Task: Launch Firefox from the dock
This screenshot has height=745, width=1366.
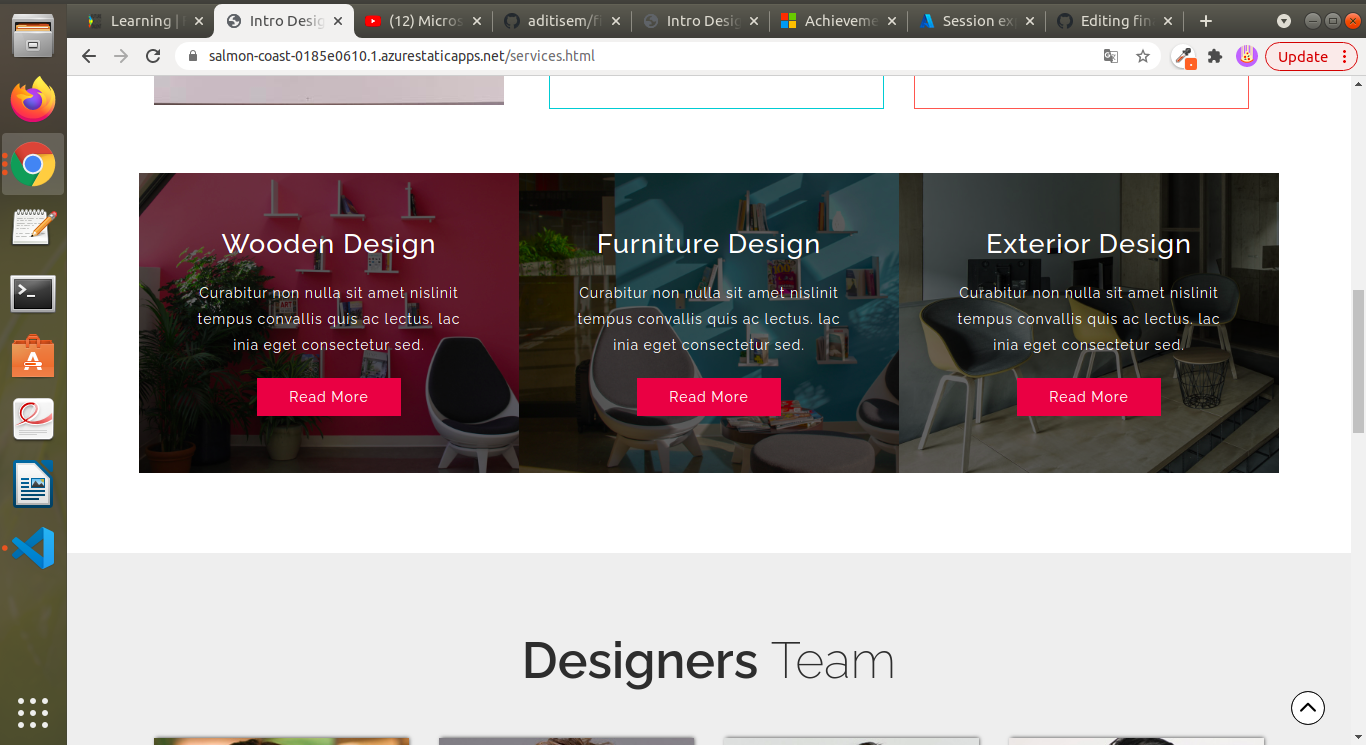Action: tap(33, 100)
